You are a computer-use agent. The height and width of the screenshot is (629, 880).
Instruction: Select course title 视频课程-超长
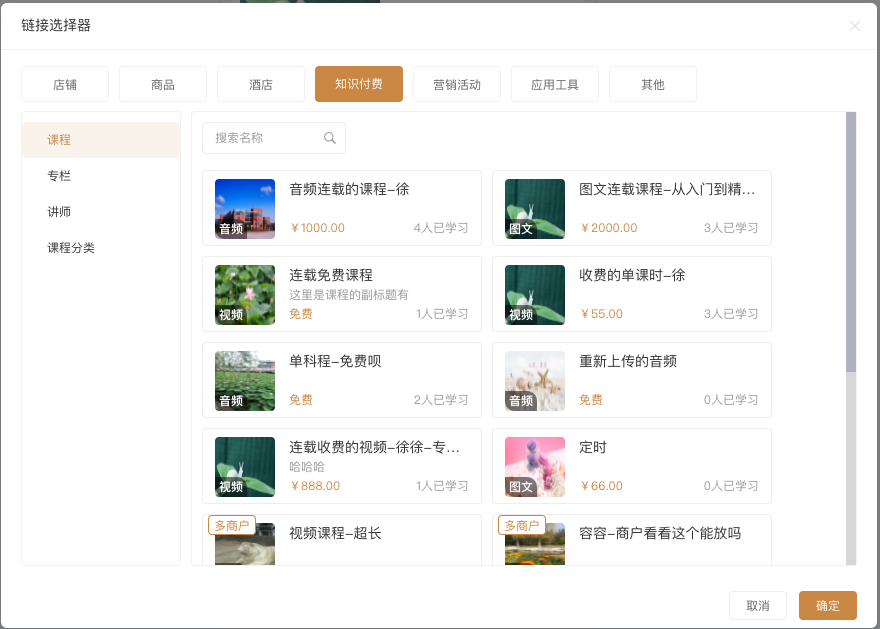pyautogui.click(x=335, y=533)
